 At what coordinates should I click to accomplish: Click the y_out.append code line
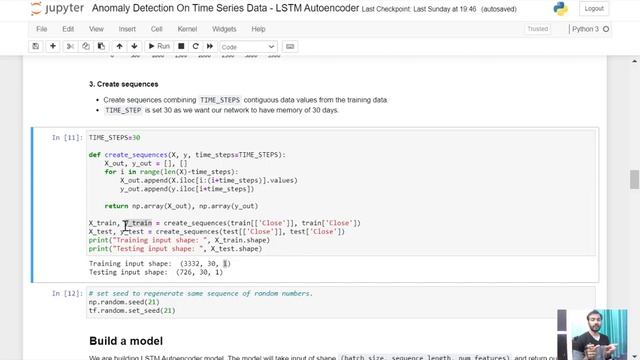pyautogui.click(x=187, y=189)
